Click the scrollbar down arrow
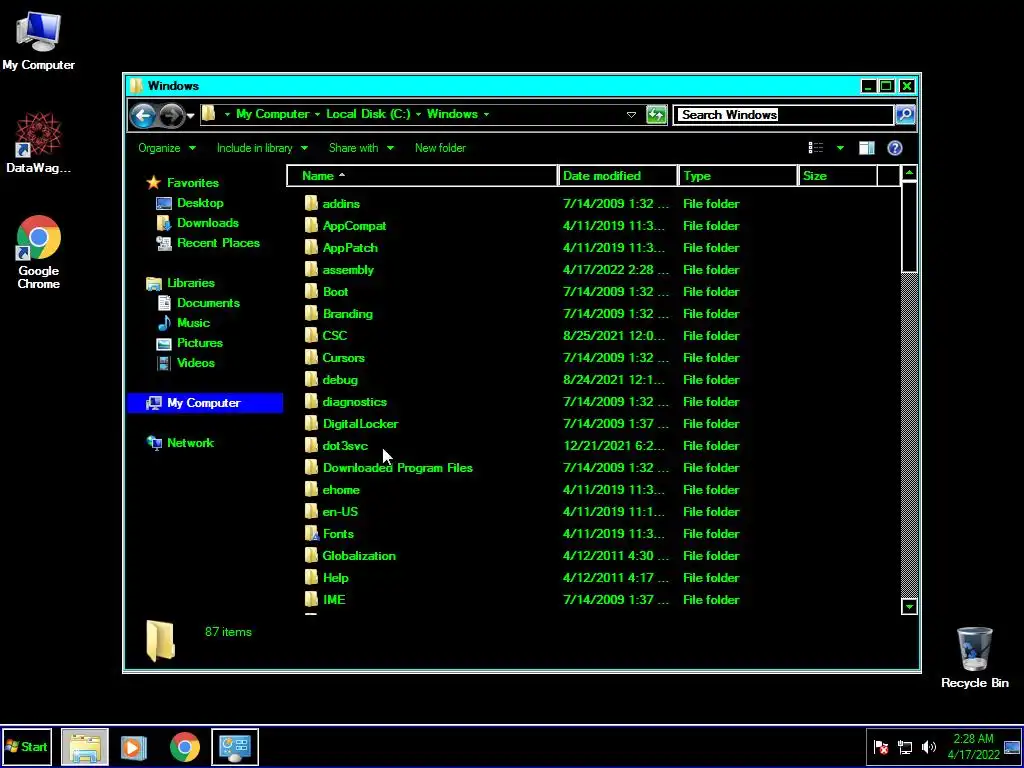This screenshot has height=768, width=1024. point(909,607)
